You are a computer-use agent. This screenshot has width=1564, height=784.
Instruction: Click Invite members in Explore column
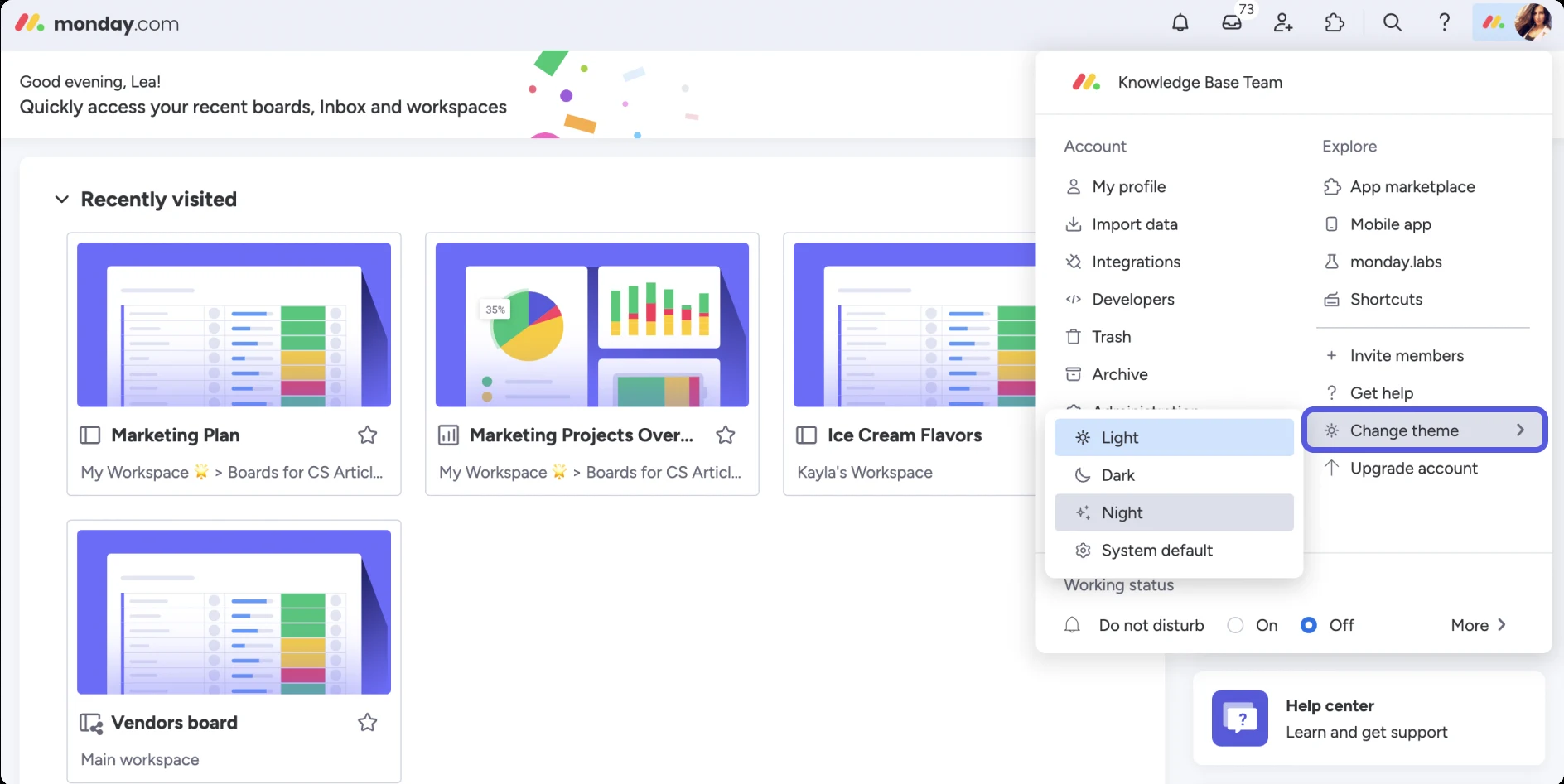click(x=1394, y=355)
